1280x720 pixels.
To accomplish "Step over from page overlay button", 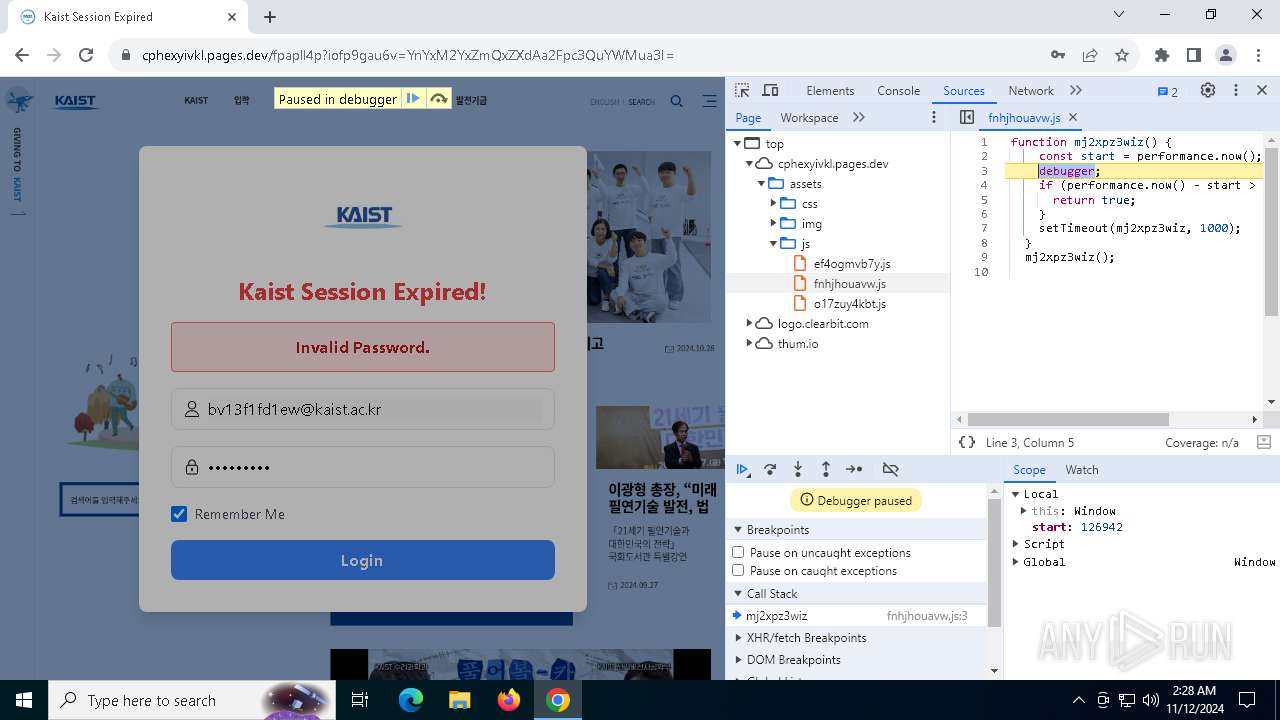I will (438, 98).
